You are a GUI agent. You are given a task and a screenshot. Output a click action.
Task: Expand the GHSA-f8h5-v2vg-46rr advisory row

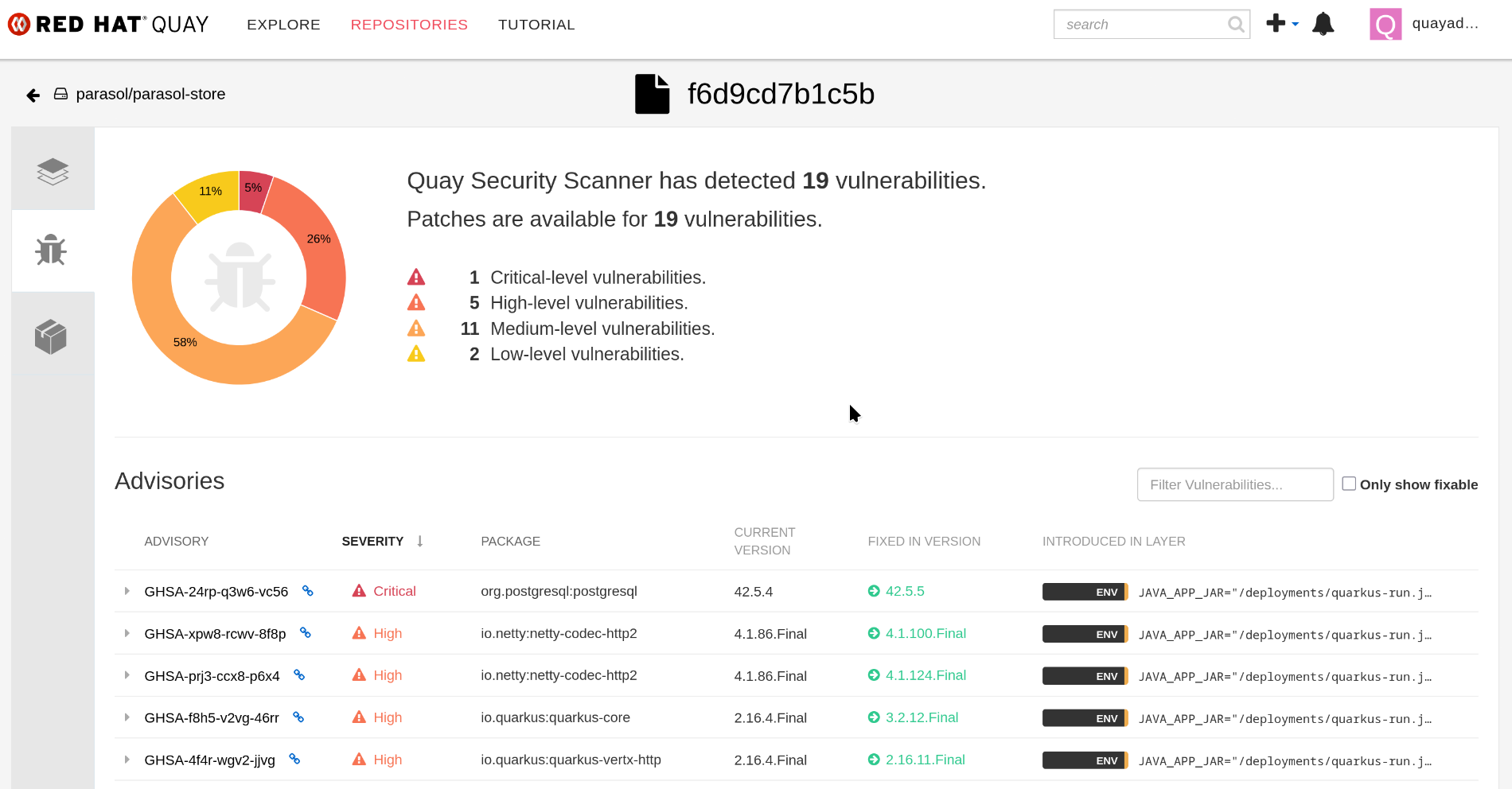pyautogui.click(x=127, y=717)
